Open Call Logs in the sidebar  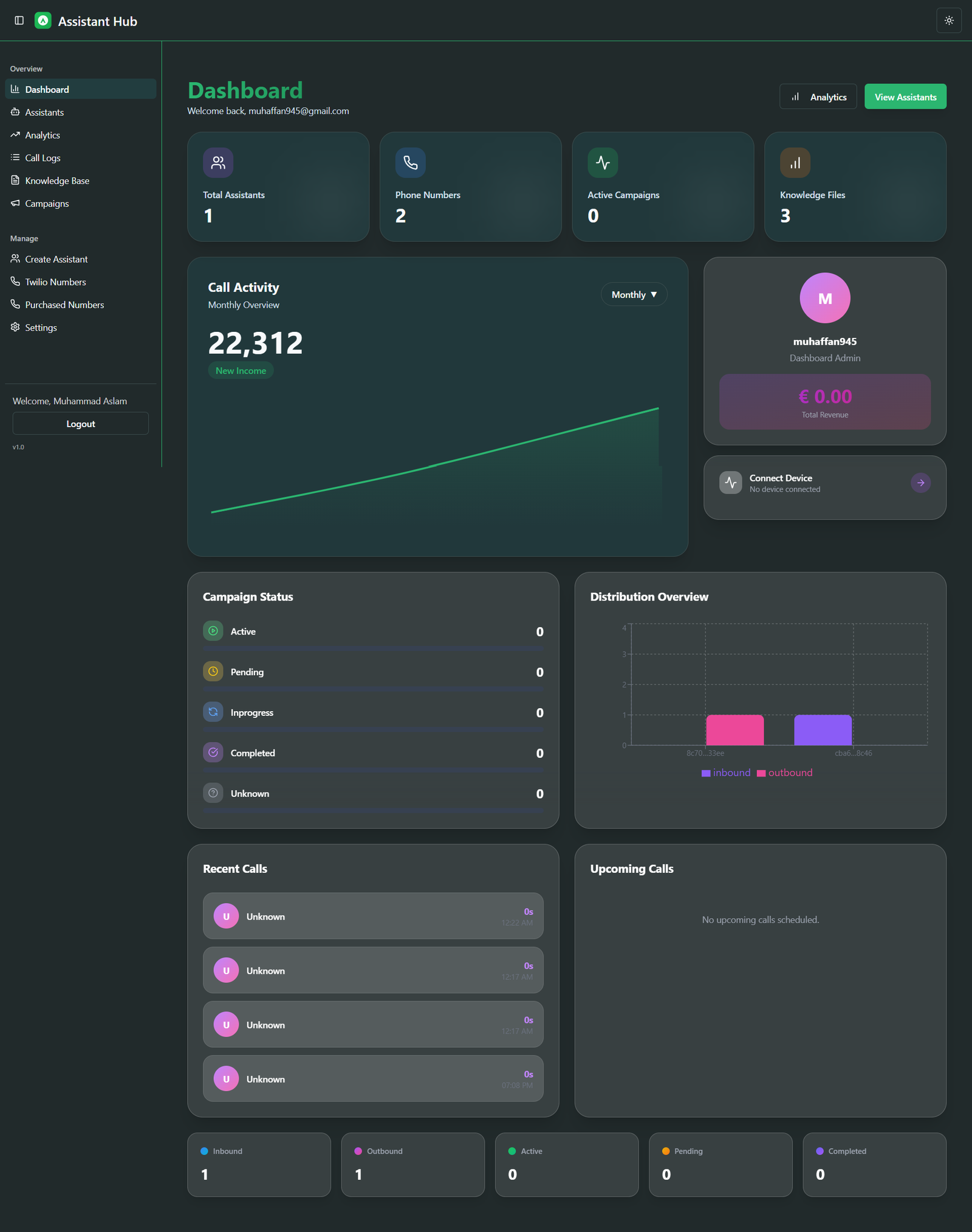pos(43,158)
